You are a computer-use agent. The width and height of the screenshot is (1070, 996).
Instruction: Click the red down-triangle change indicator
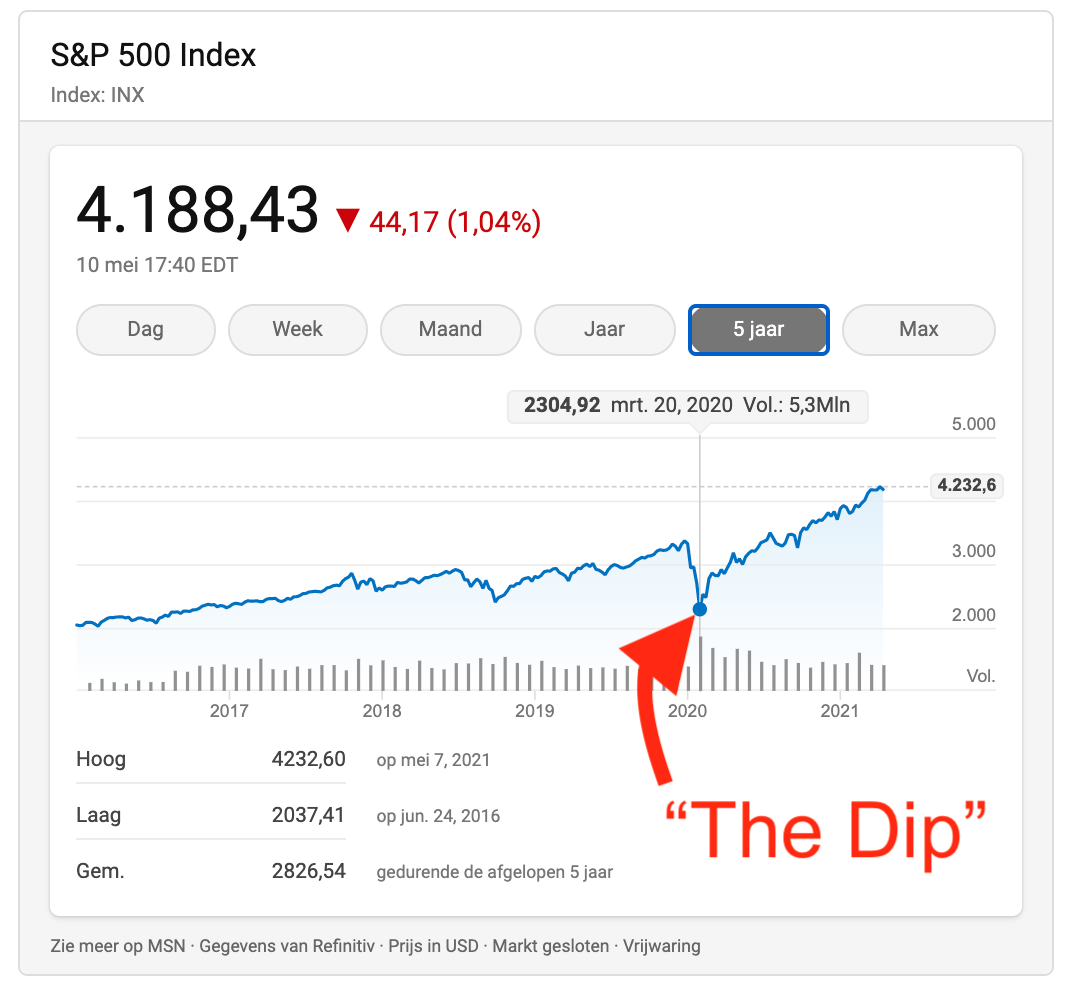347,220
